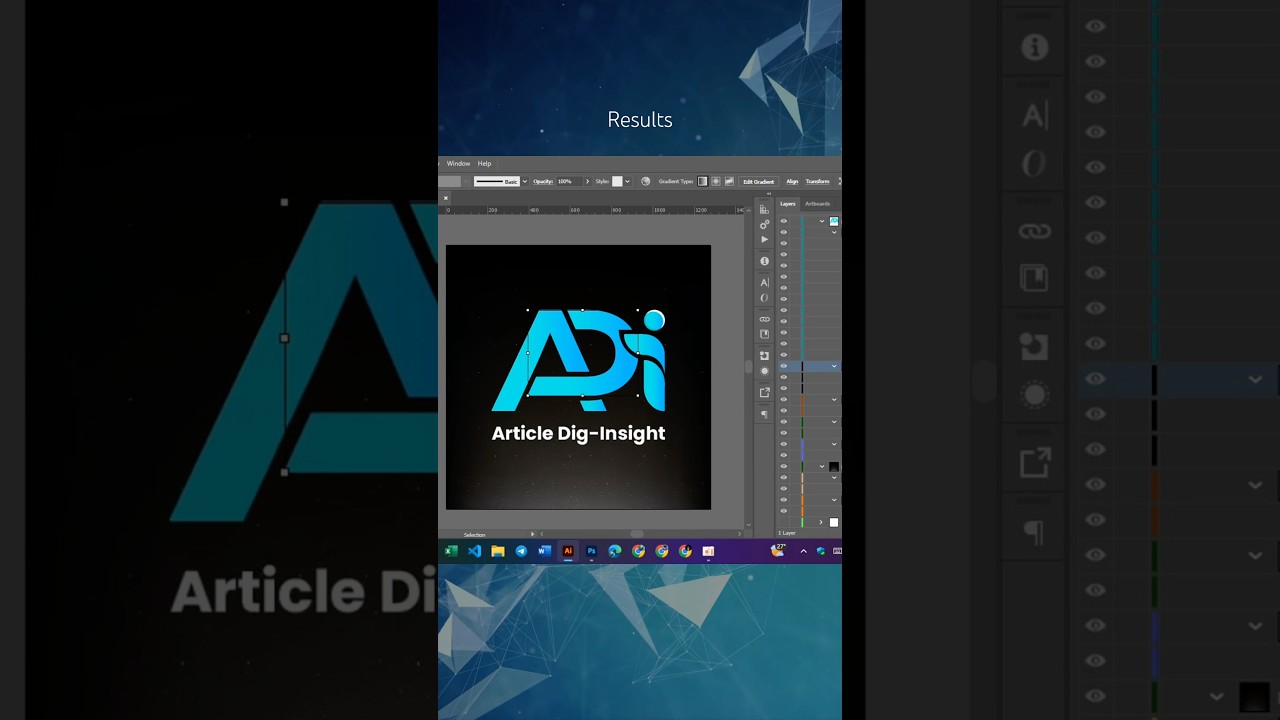Open the Appearance panel sun icon

764,371
